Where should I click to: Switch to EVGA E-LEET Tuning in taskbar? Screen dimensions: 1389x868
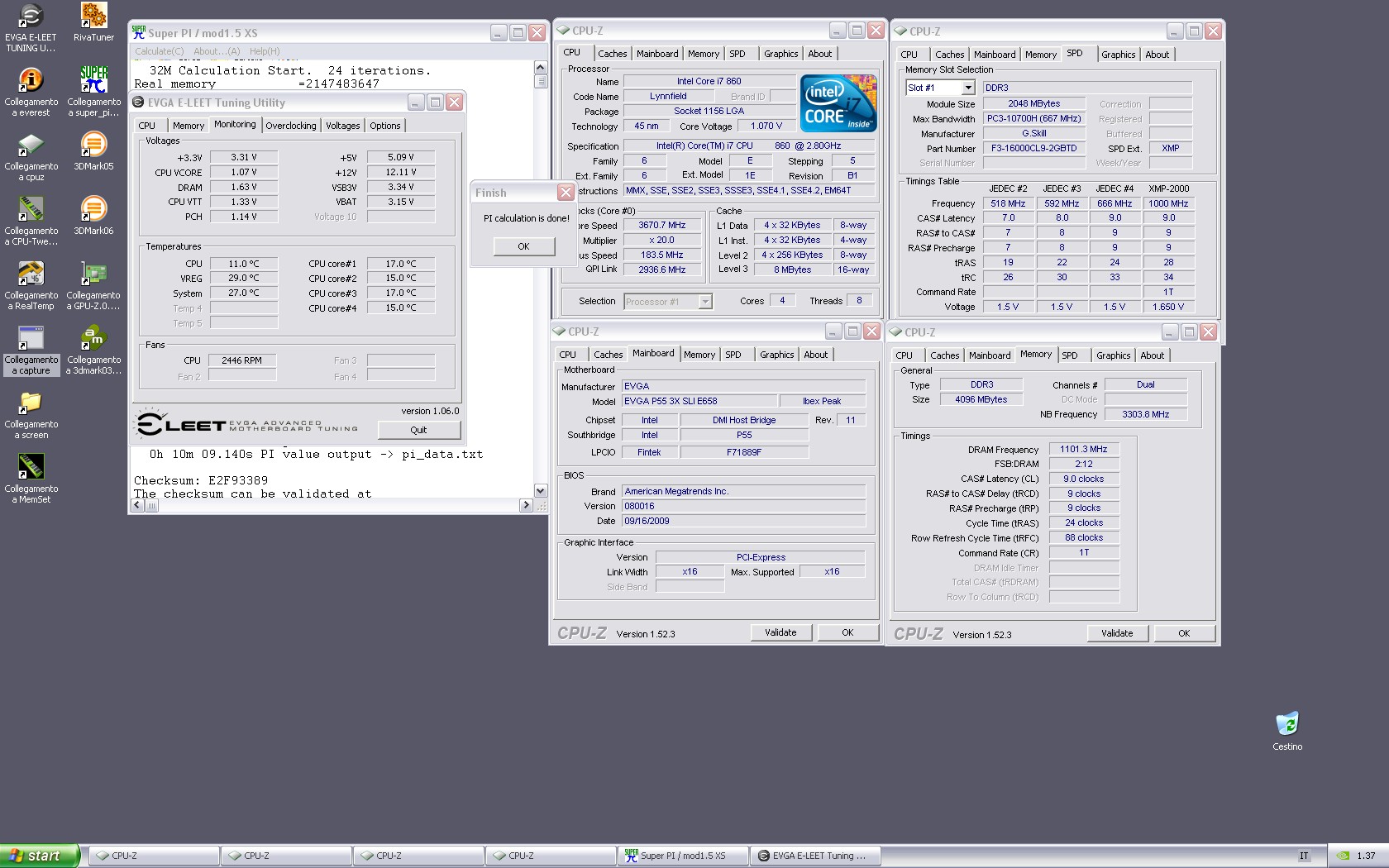[x=814, y=856]
